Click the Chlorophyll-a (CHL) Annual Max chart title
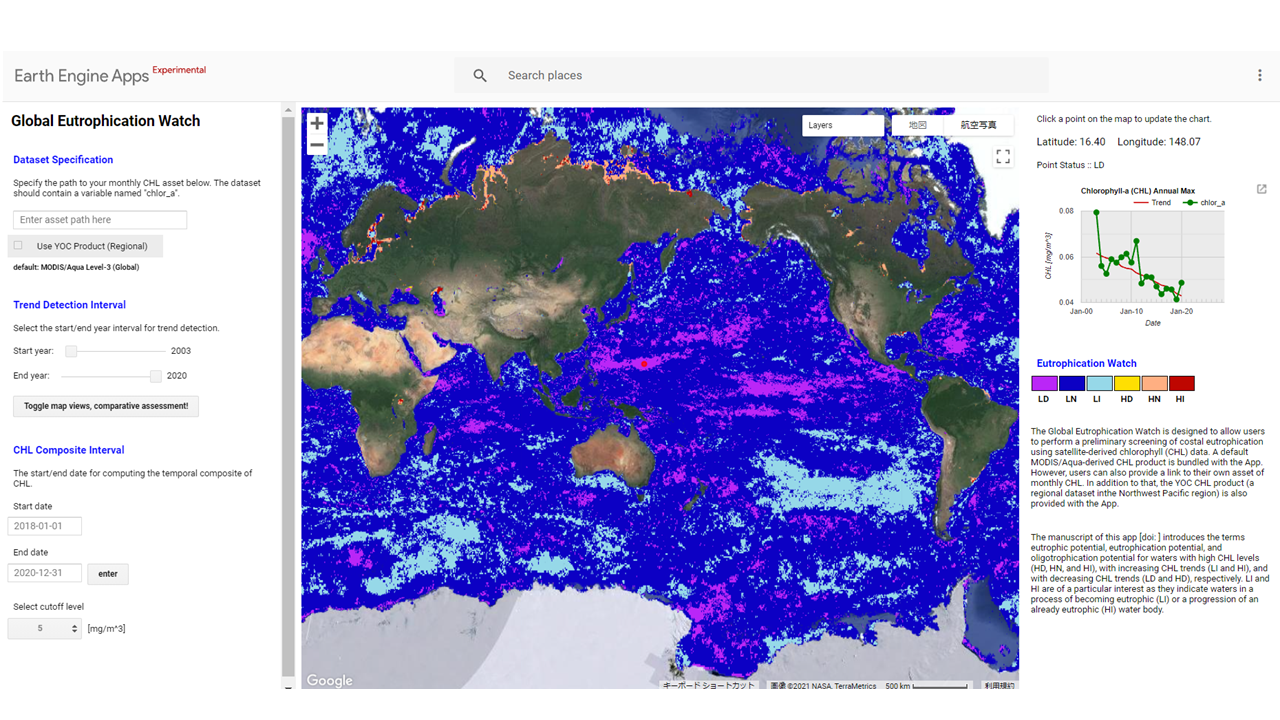1280x720 pixels. pyautogui.click(x=1137, y=191)
